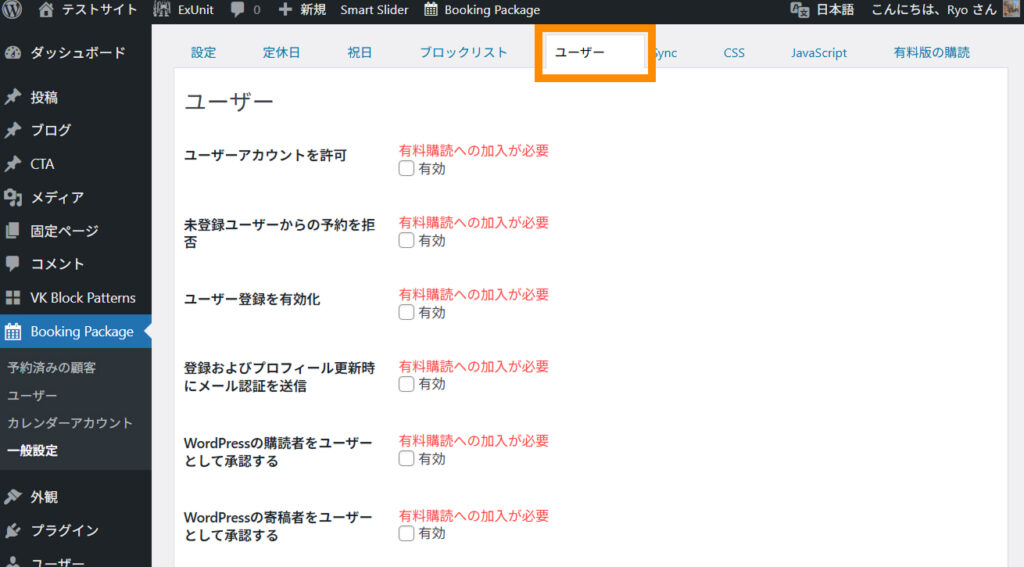1024x567 pixels.
Task: Click the comments bubble icon in admin bar
Action: click(239, 10)
